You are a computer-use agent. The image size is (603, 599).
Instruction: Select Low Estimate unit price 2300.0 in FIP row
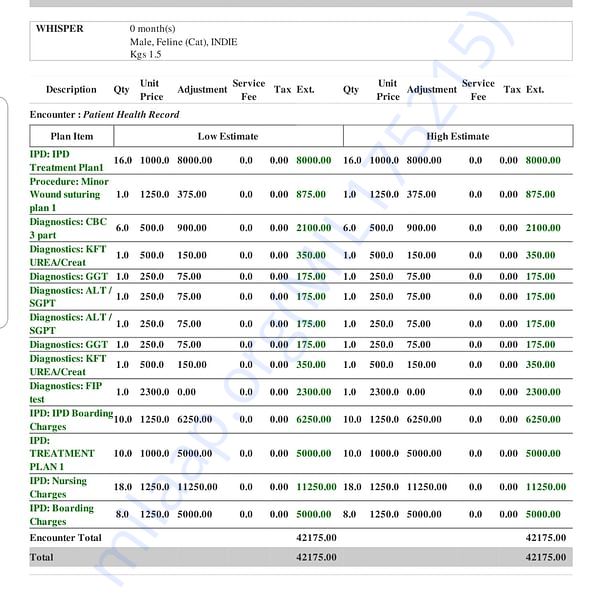click(x=155, y=392)
